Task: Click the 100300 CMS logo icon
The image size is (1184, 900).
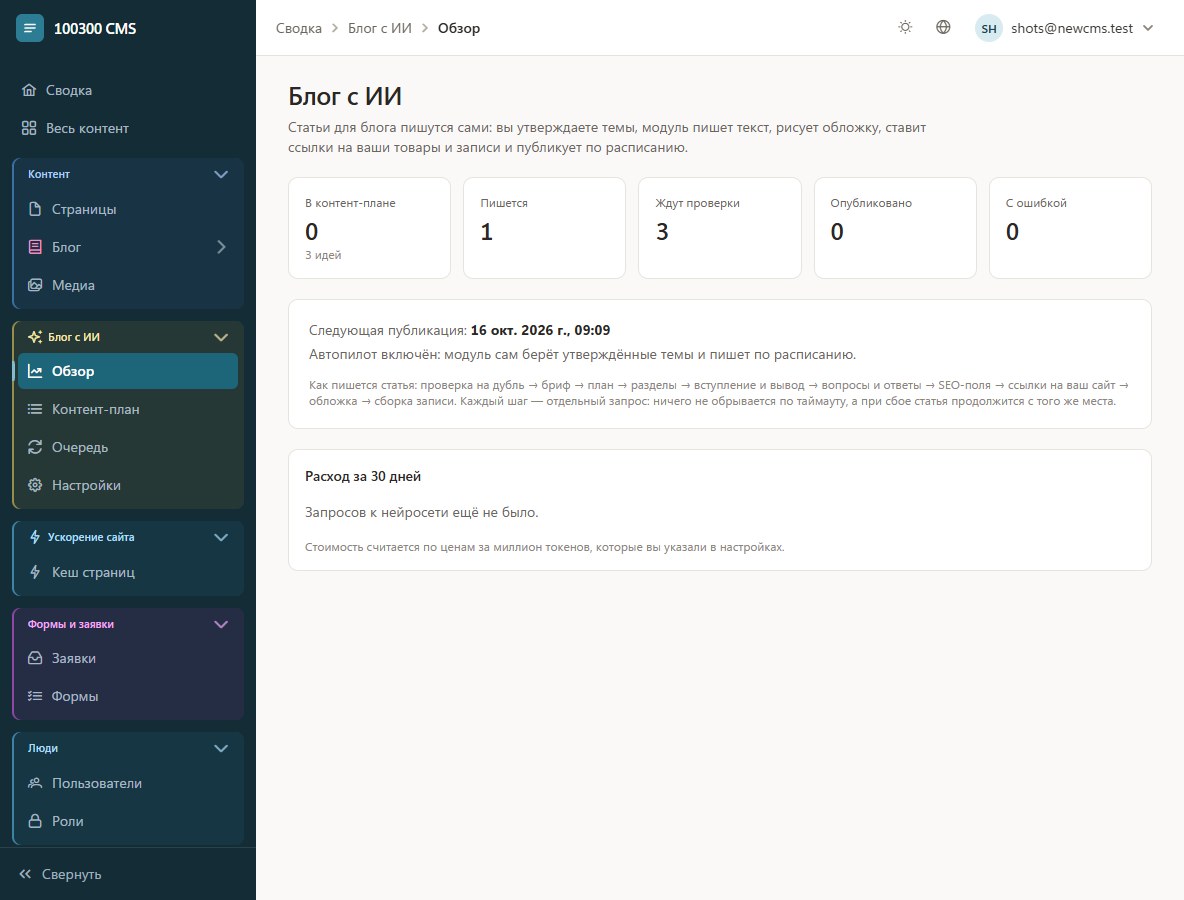Action: 29,28
